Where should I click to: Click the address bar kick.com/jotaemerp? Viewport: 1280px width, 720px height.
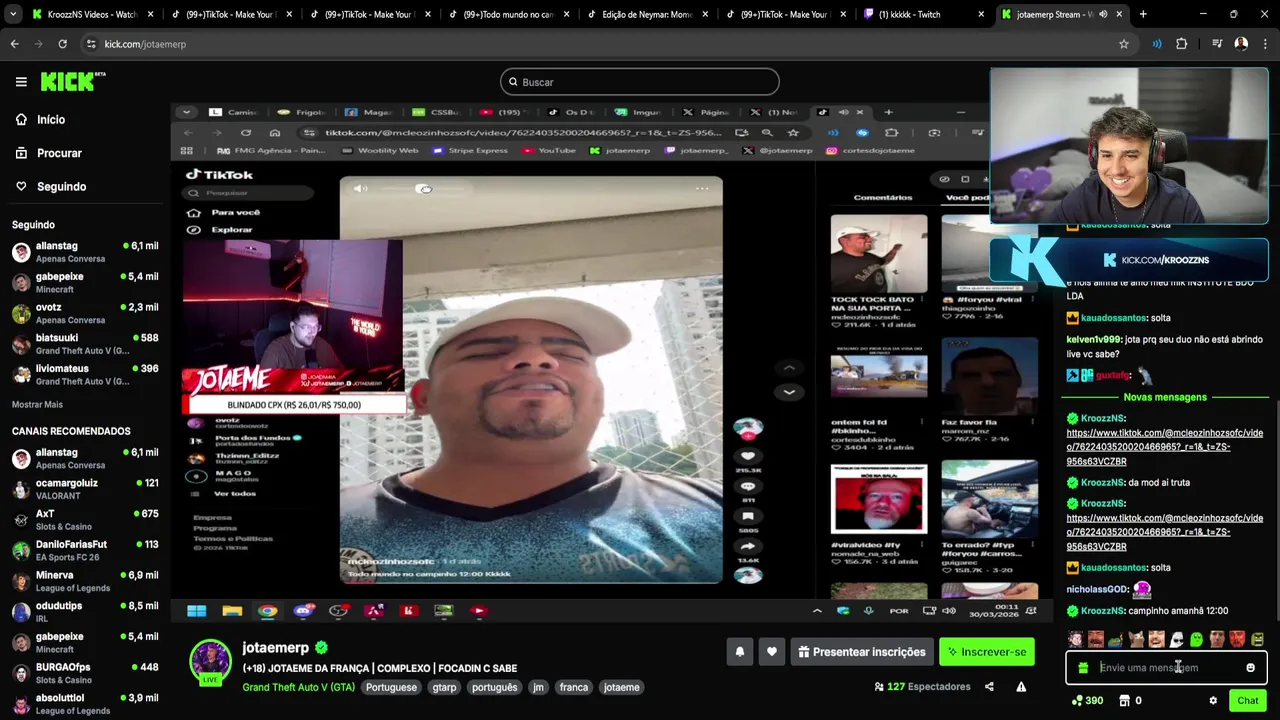145,44
